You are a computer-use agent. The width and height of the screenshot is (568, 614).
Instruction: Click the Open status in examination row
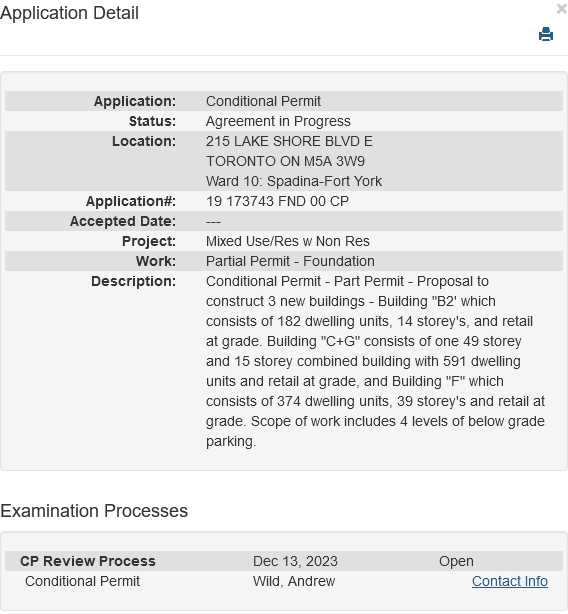point(456,561)
